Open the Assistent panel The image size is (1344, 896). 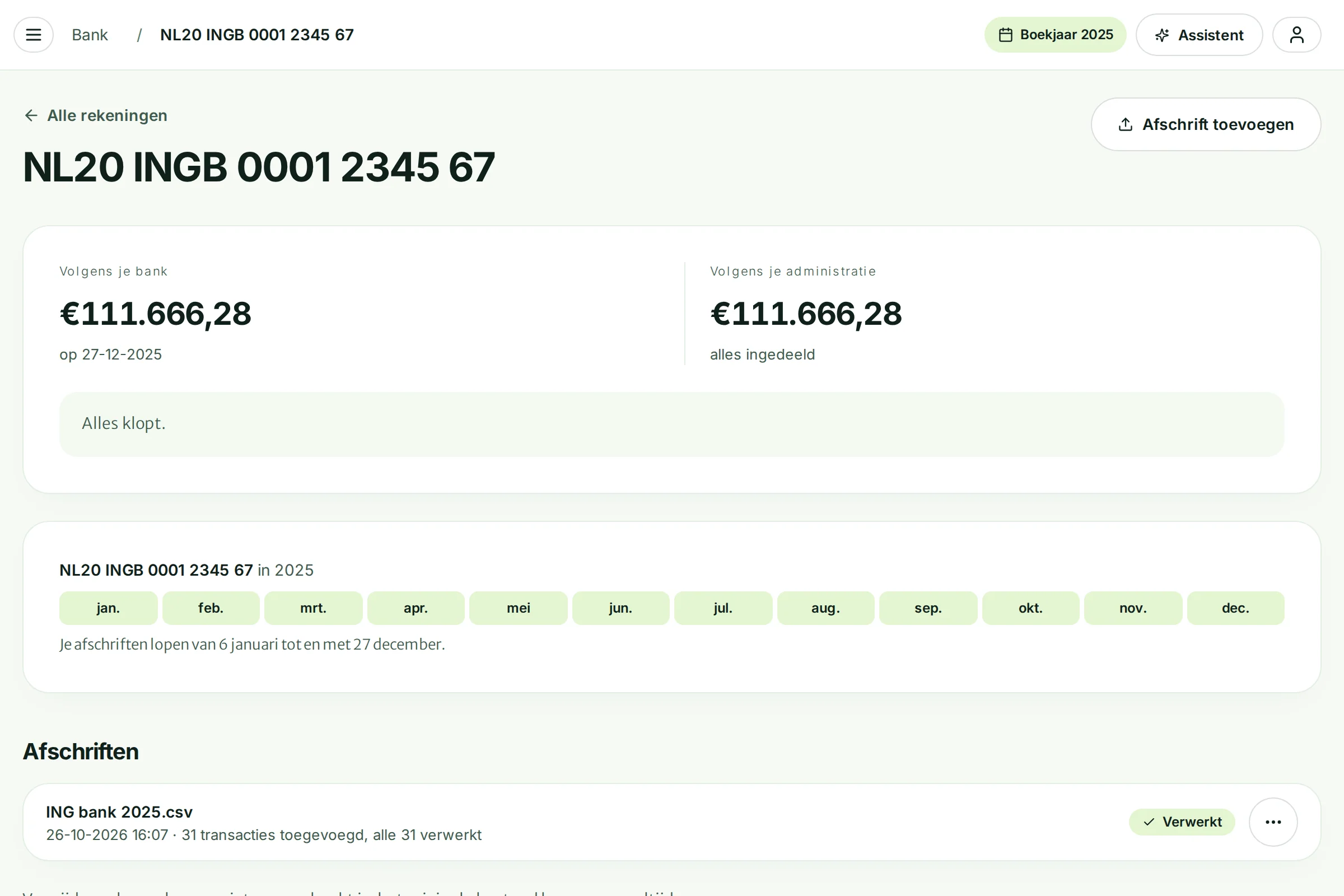click(x=1199, y=35)
